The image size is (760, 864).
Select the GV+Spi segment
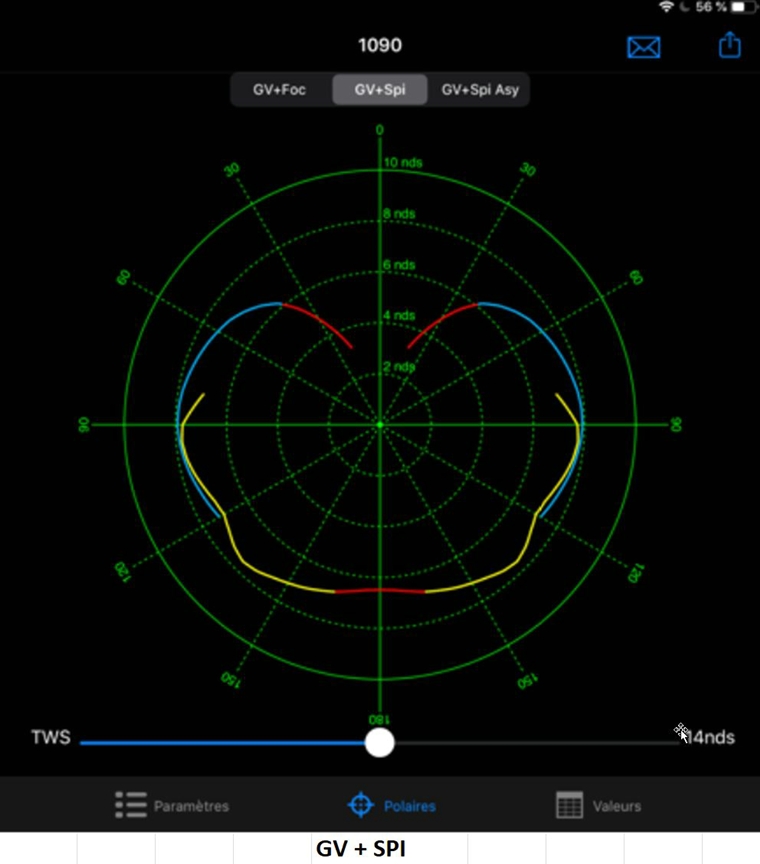click(379, 90)
